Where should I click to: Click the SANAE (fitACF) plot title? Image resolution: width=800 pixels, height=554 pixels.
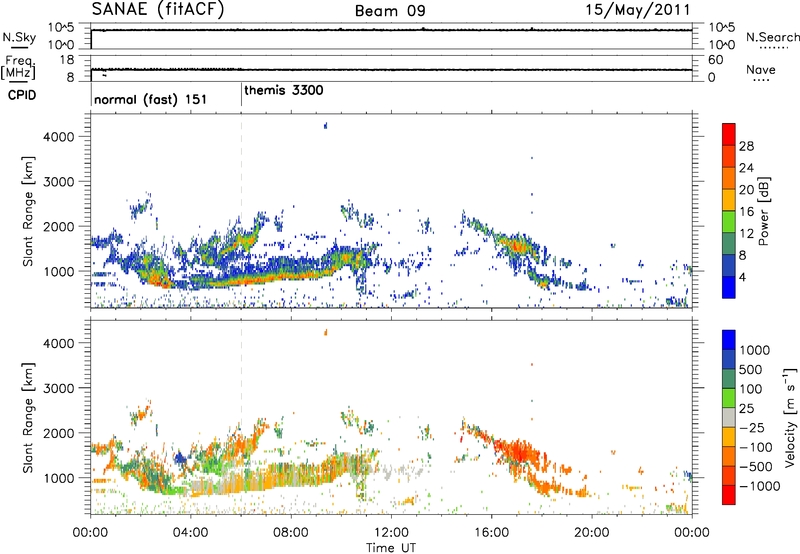tap(158, 10)
